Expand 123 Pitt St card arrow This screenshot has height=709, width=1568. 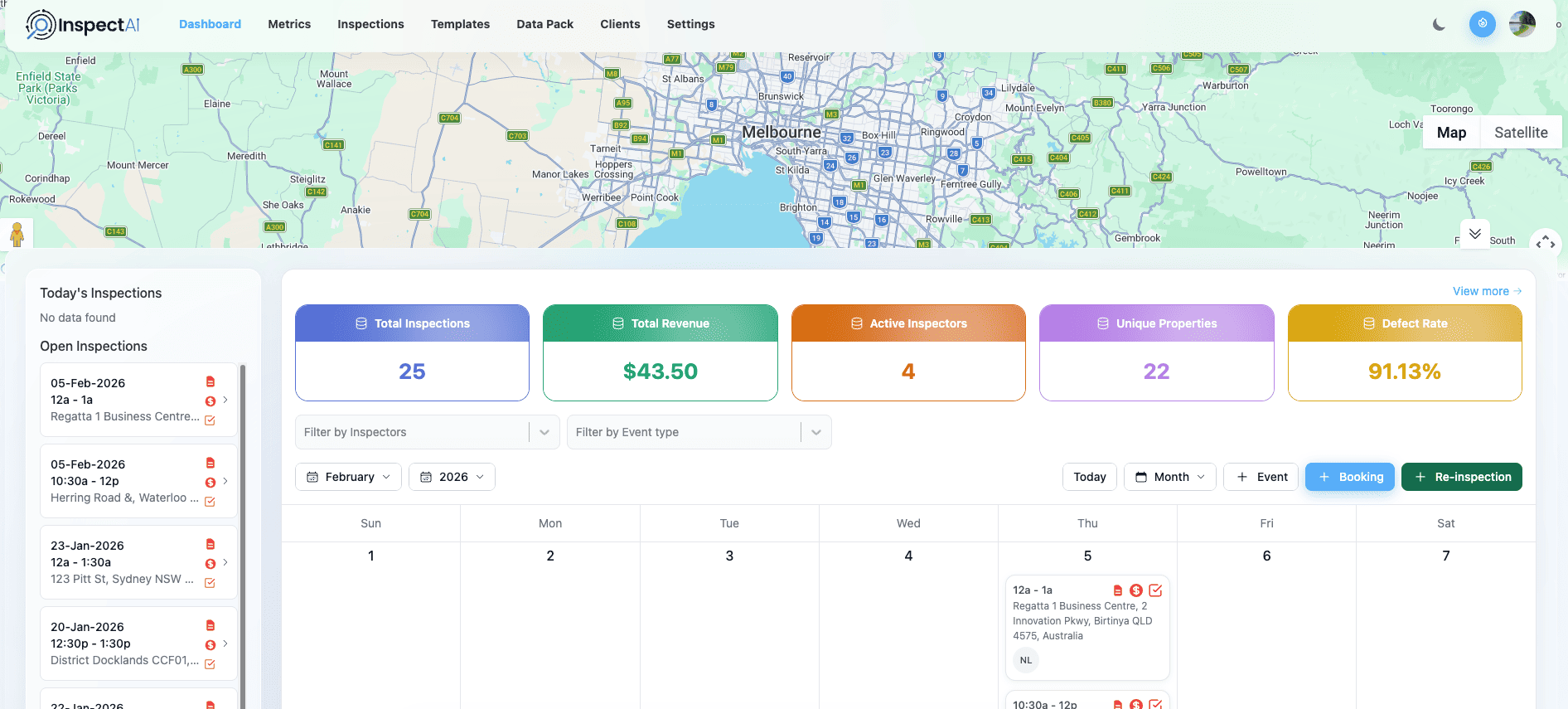click(x=225, y=562)
